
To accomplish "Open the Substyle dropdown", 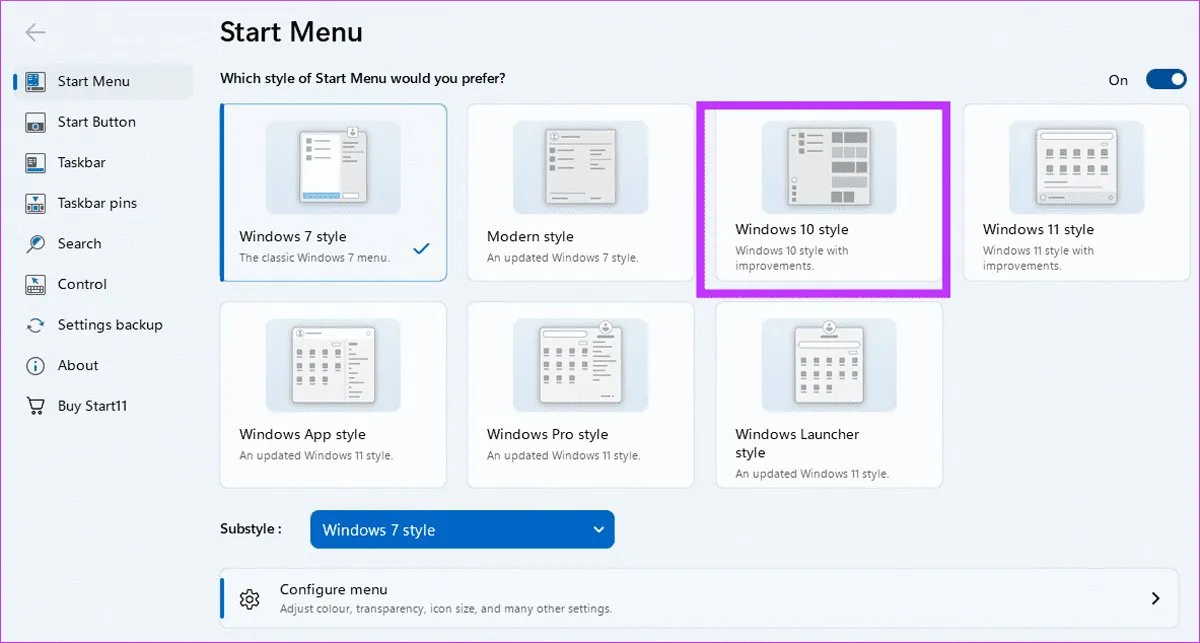I will click(x=462, y=530).
